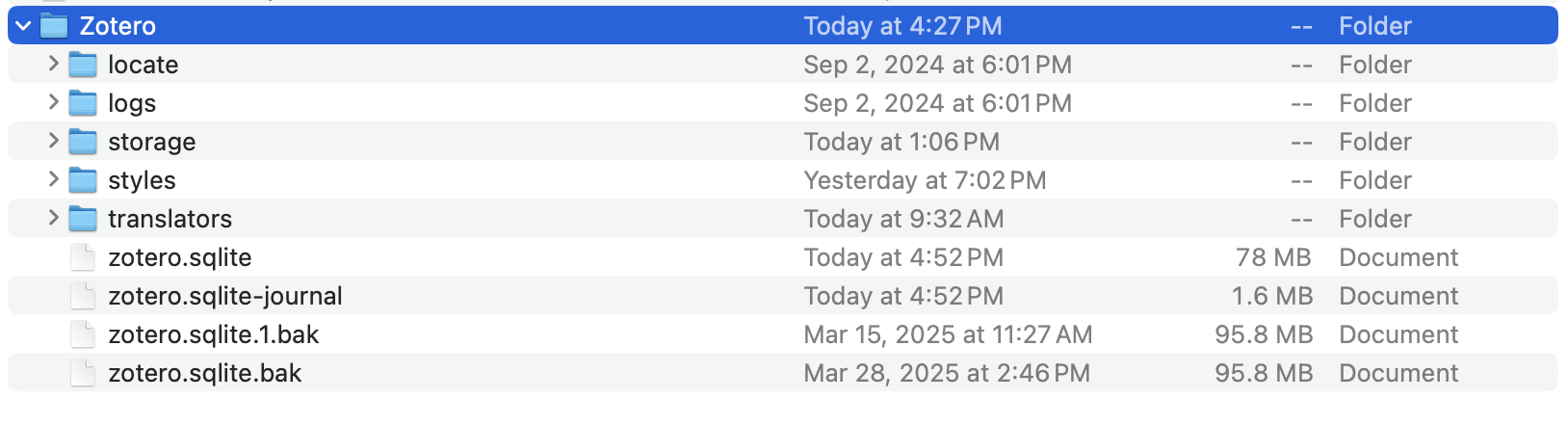Image resolution: width=1568 pixels, height=426 pixels.
Task: Select the zotero.sqlite.bak file name
Action: point(205,373)
